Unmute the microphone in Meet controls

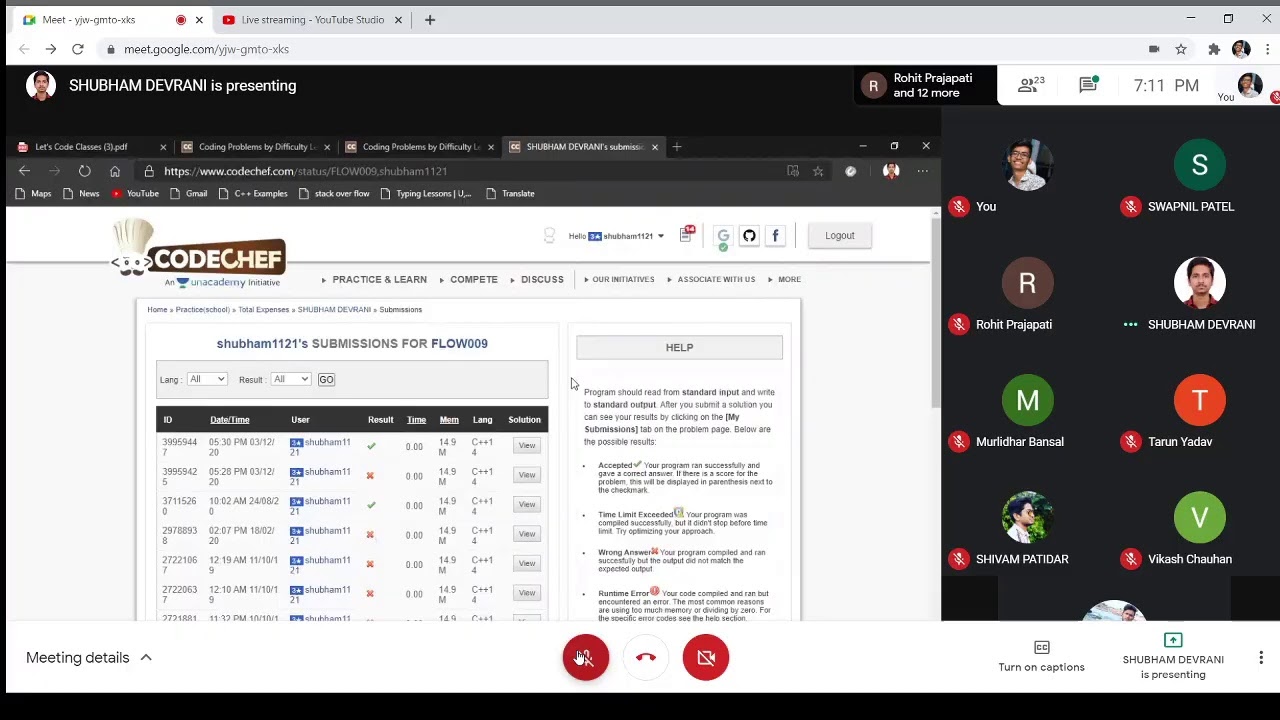click(x=585, y=657)
